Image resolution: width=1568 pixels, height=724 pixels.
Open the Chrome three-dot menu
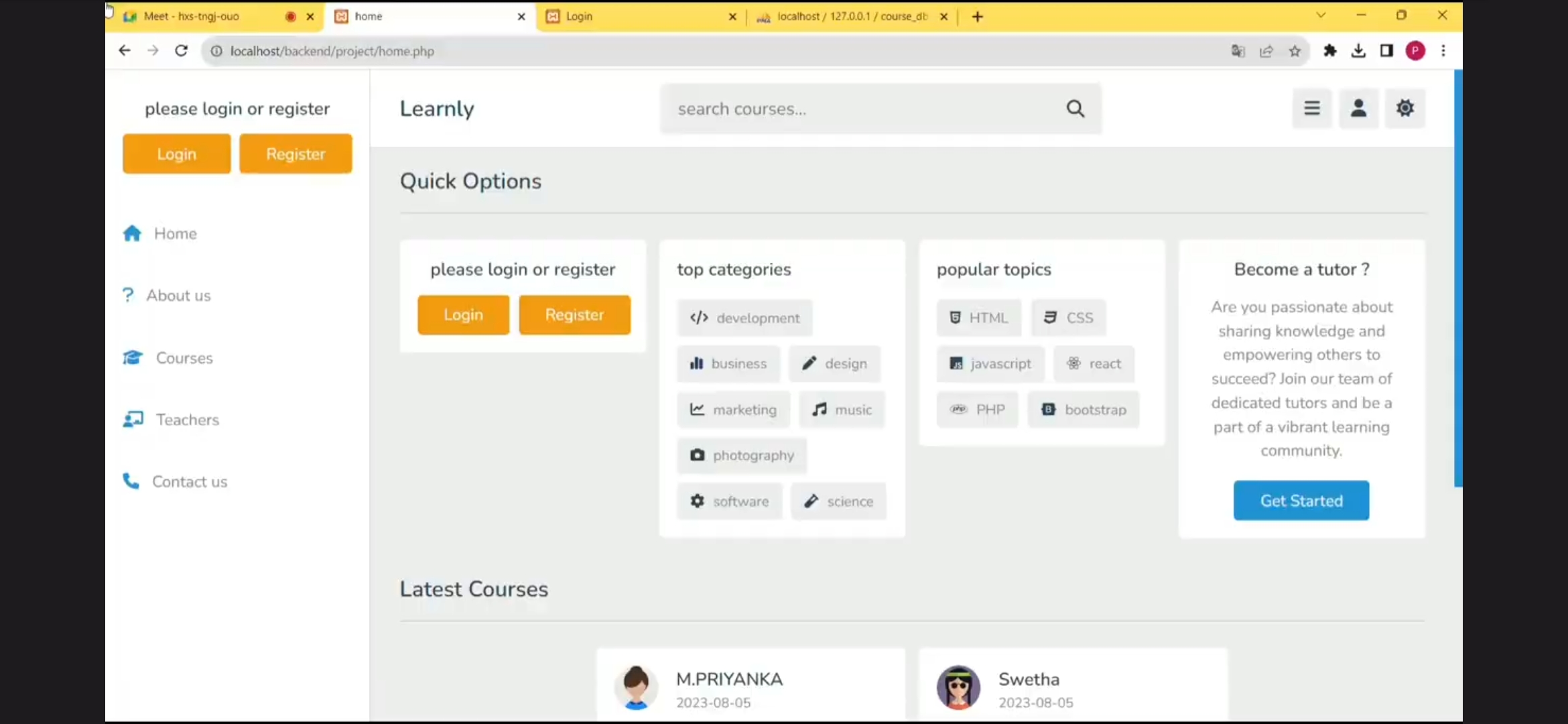click(x=1443, y=51)
